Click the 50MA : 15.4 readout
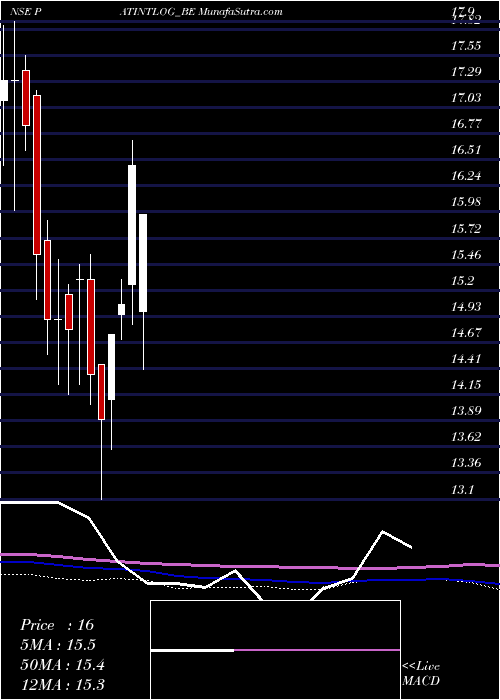This screenshot has height=700, width=500. [62, 665]
